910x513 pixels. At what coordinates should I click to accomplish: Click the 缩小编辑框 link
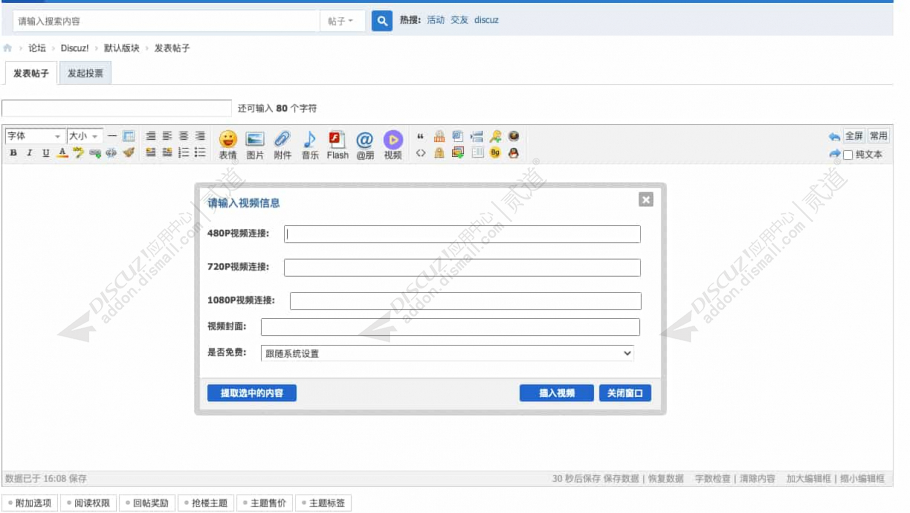coord(862,479)
